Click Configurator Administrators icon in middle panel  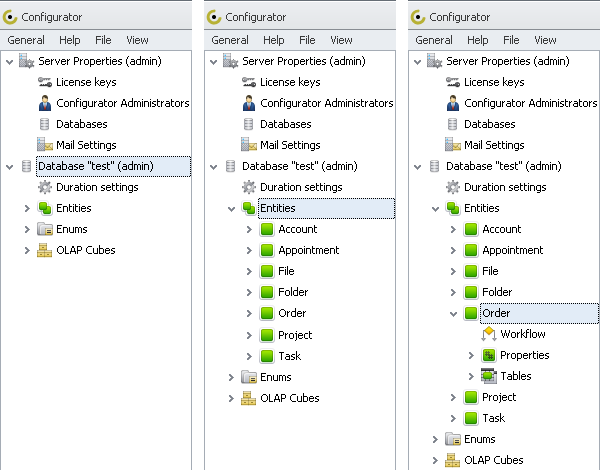[x=249, y=103]
